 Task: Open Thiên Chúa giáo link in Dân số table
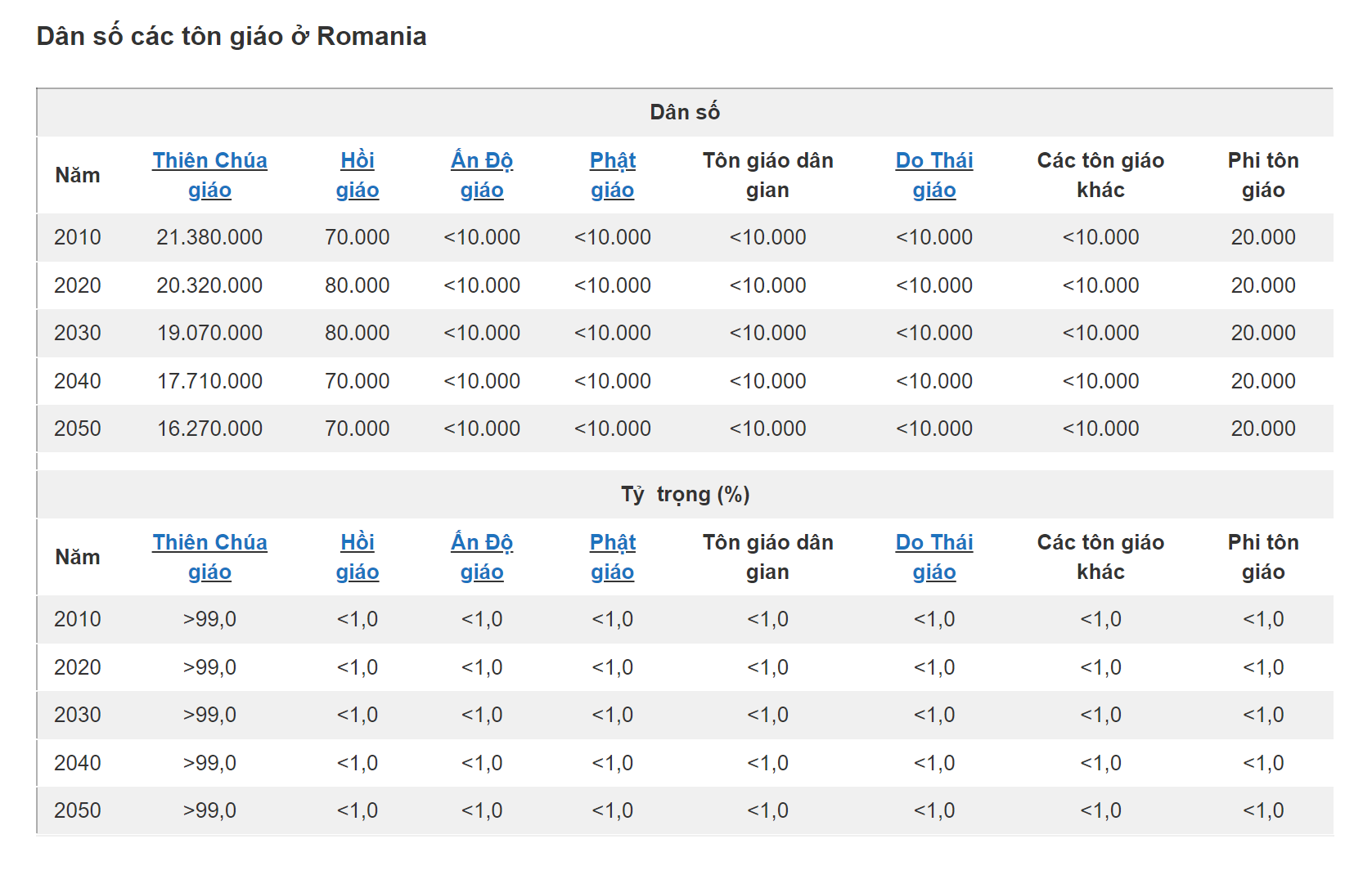pos(209,161)
